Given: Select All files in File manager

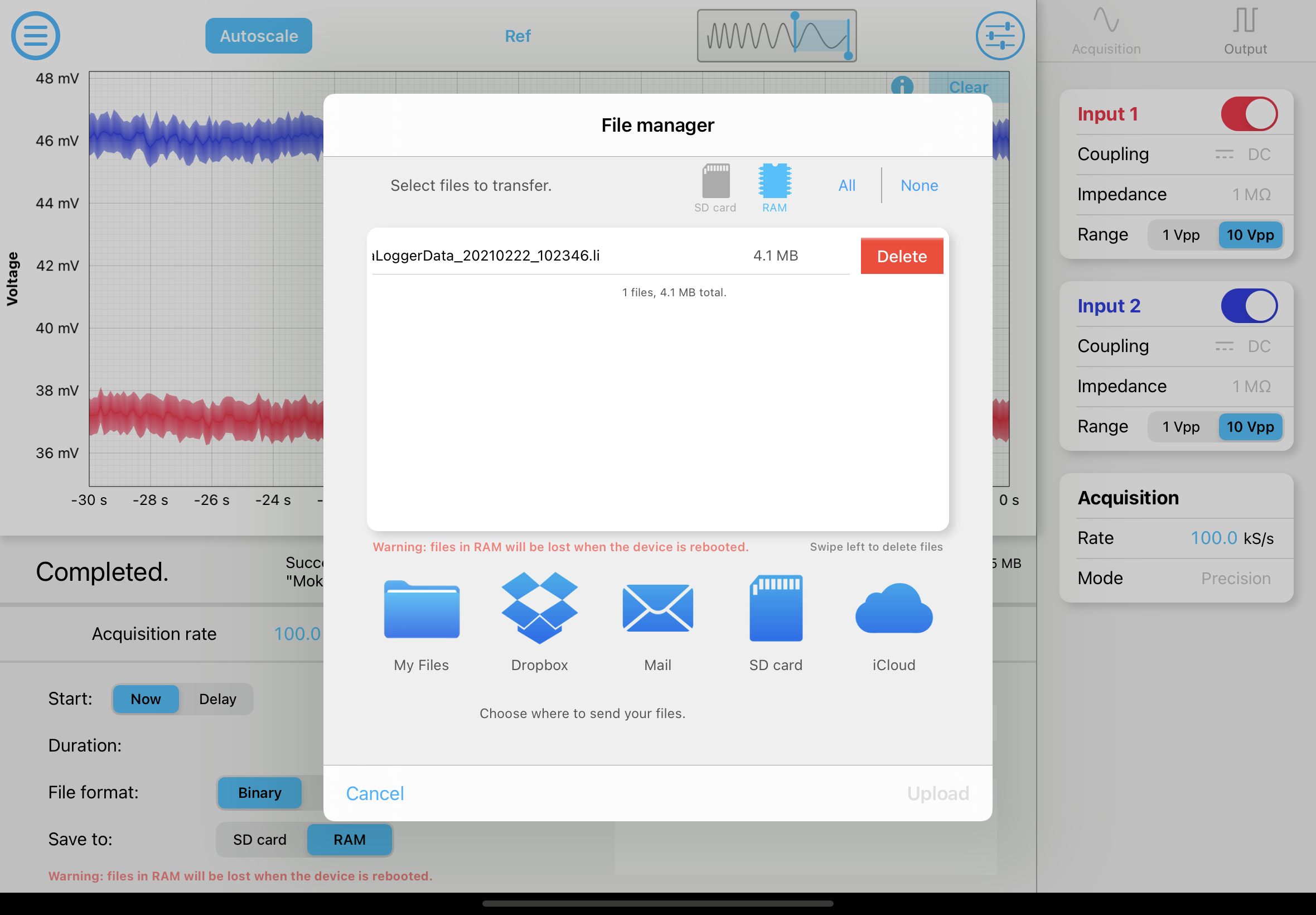Looking at the screenshot, I should (847, 185).
